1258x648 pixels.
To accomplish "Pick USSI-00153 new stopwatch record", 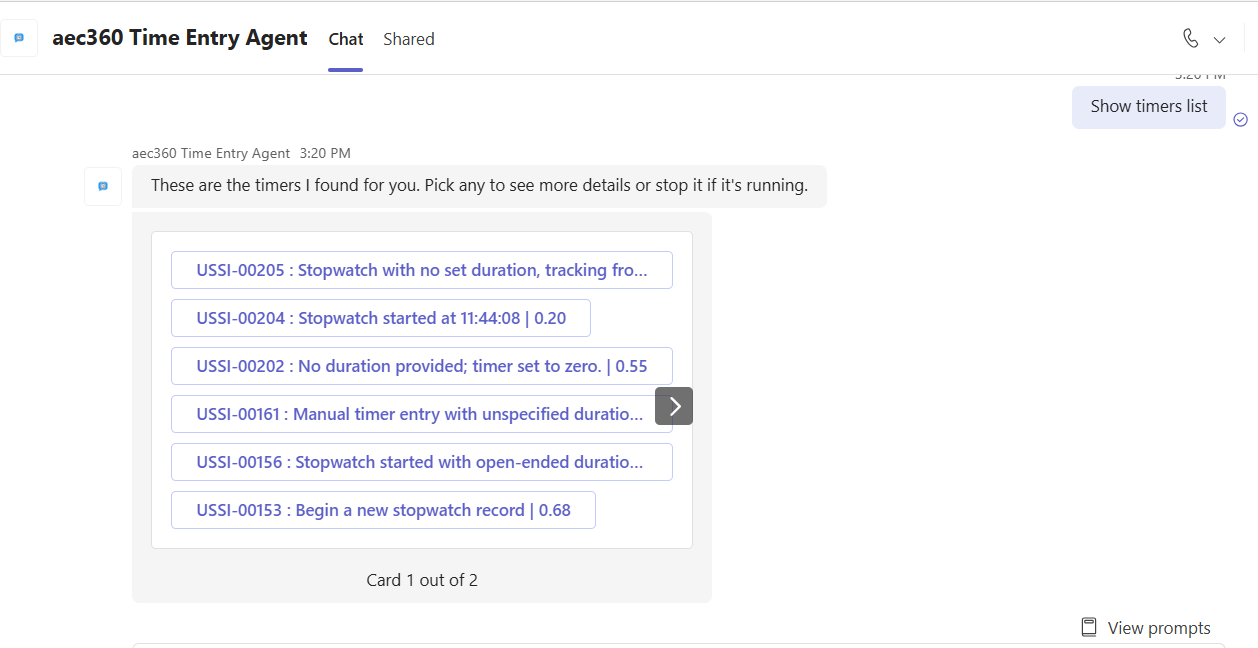I will (383, 510).
